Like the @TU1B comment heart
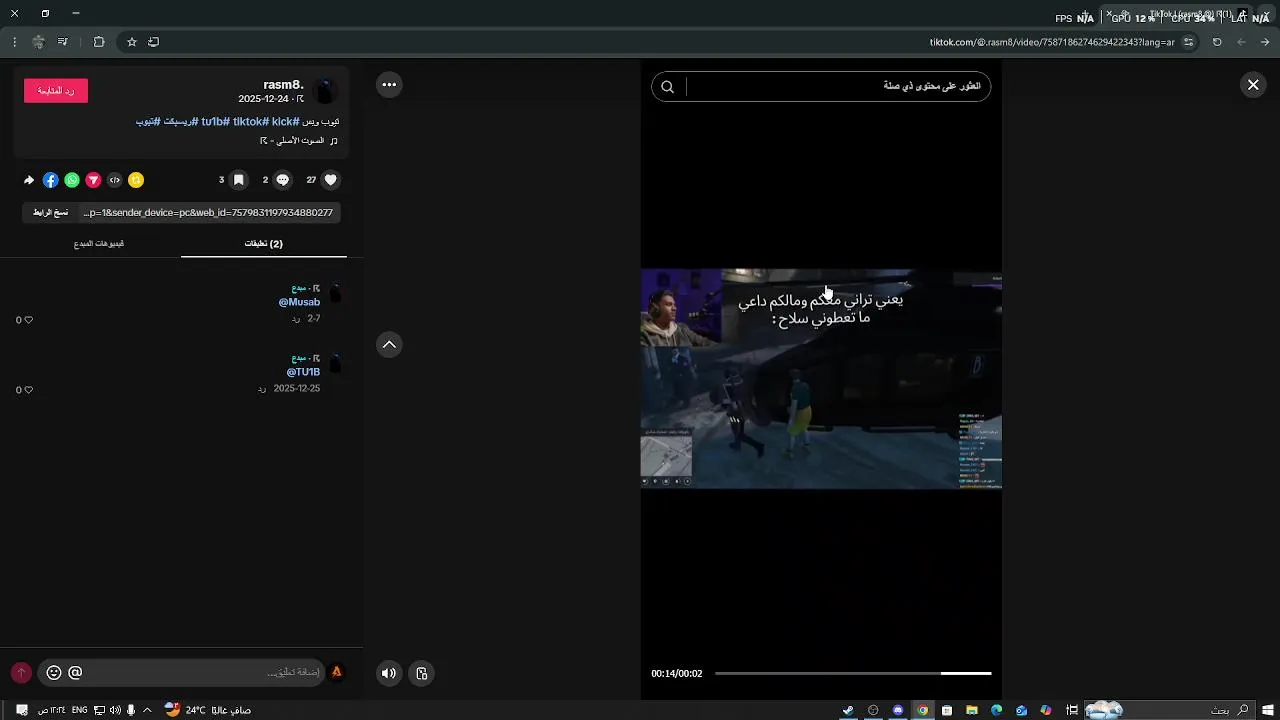The height and width of the screenshot is (720, 1280). coord(28,390)
